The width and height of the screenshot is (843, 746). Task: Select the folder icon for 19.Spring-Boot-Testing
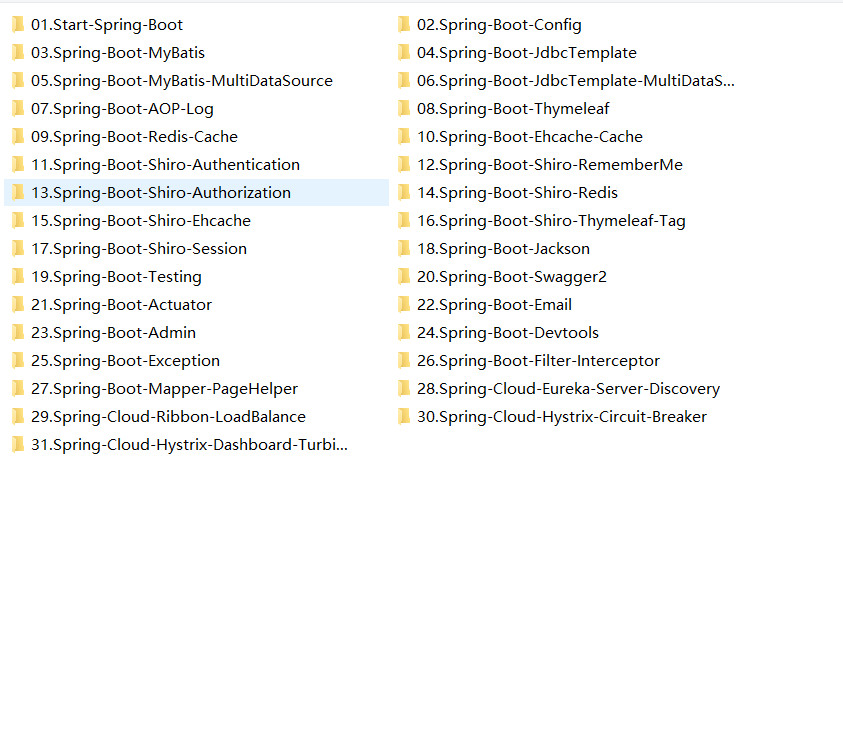tap(18, 276)
